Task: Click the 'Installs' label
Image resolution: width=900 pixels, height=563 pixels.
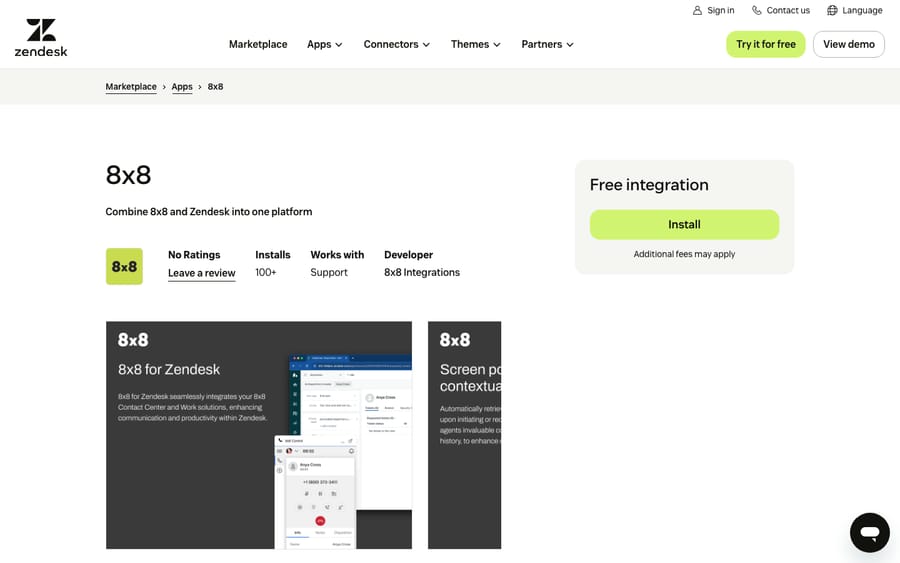Action: click(273, 255)
